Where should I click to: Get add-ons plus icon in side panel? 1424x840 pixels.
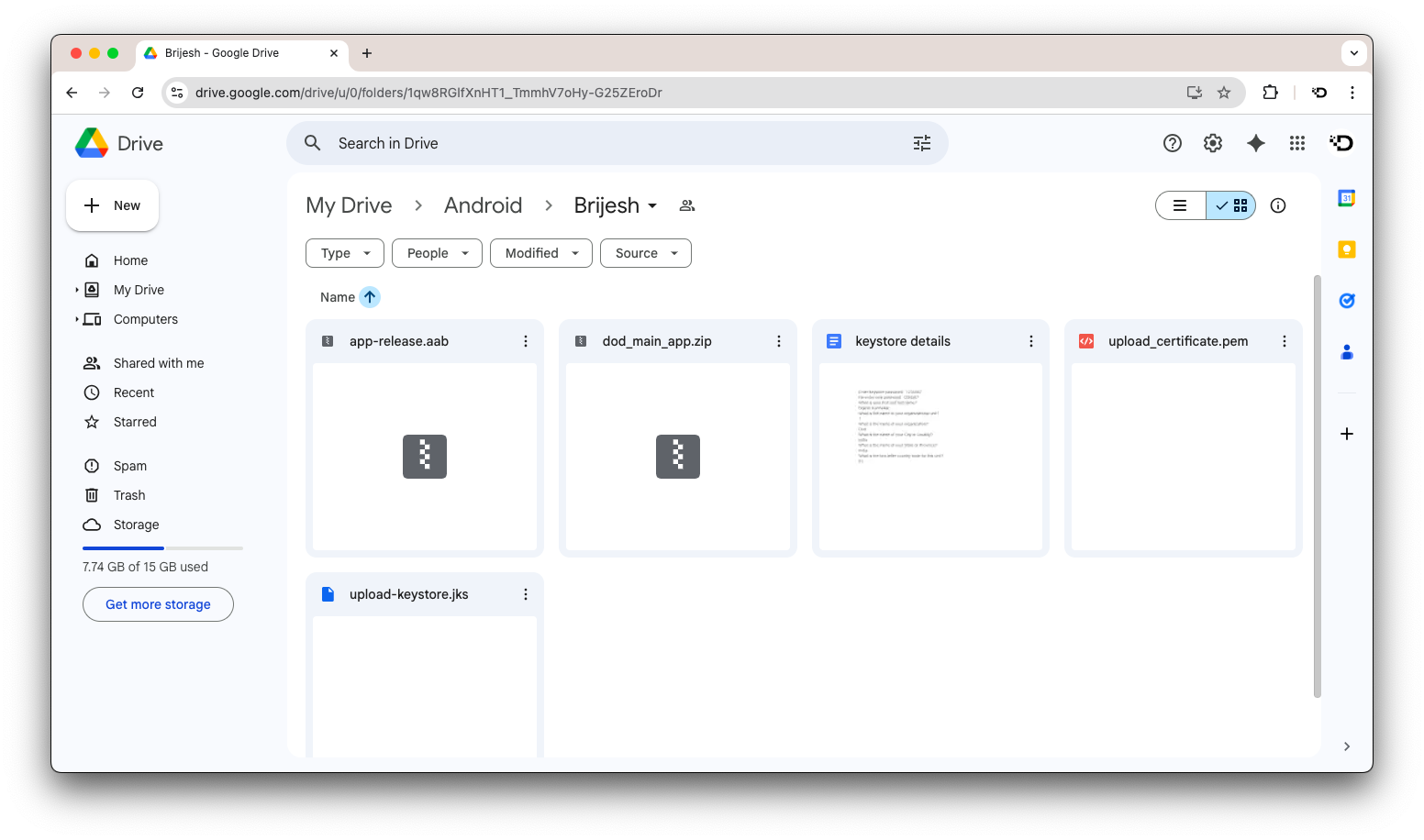click(1347, 434)
